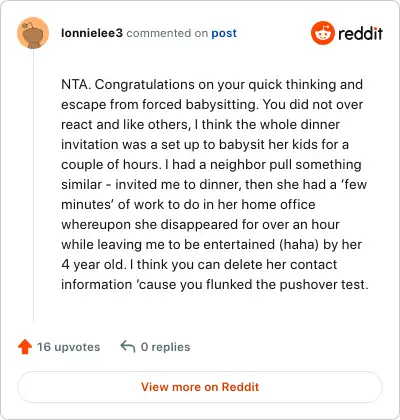Click "NTA." at the comment's start
The height and width of the screenshot is (420, 400).
click(x=76, y=84)
